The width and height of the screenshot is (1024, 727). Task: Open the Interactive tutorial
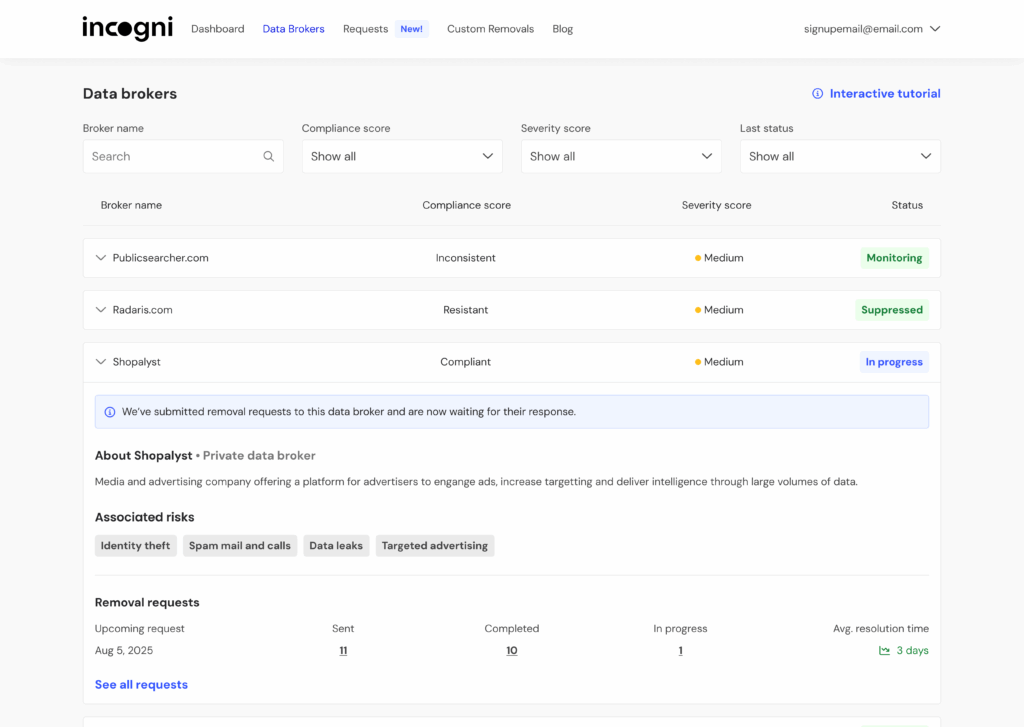pyautogui.click(x=884, y=93)
